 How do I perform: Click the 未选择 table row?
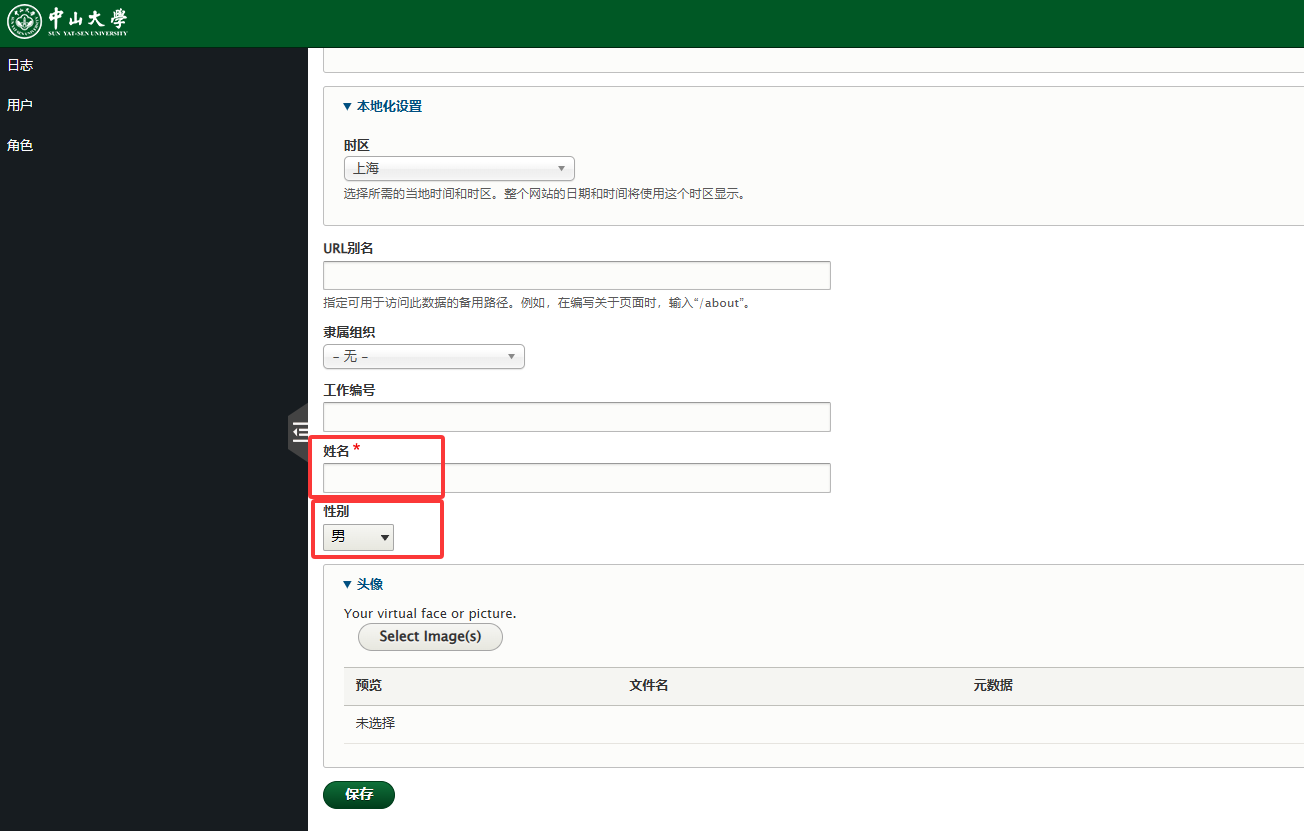[376, 723]
